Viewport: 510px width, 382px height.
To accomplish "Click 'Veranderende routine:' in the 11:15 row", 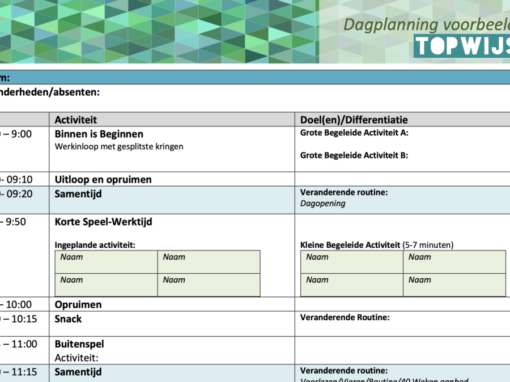I will click(344, 371).
